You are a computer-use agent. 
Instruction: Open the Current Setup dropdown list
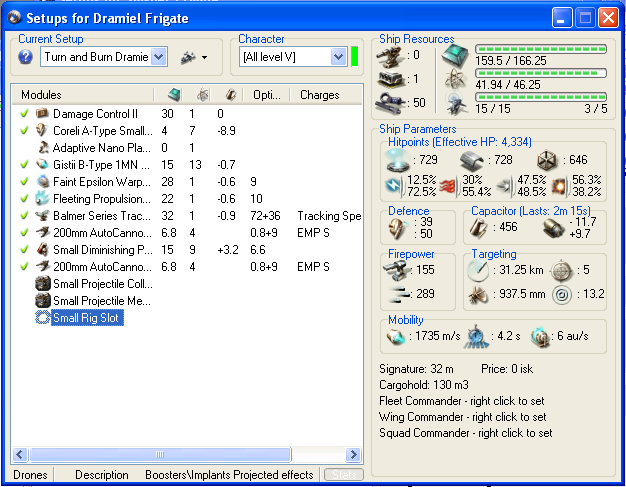pyautogui.click(x=158, y=57)
